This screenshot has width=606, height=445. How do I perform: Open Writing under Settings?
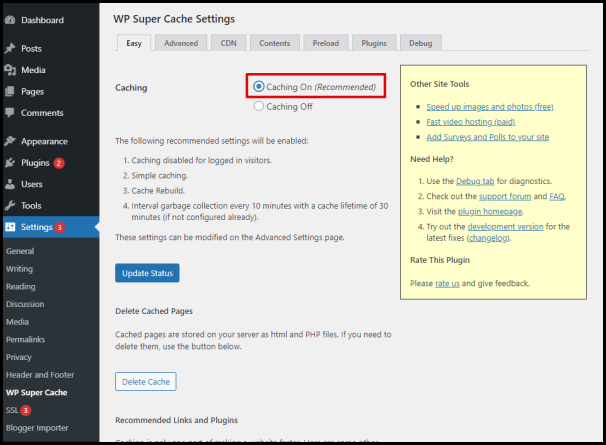coord(19,269)
